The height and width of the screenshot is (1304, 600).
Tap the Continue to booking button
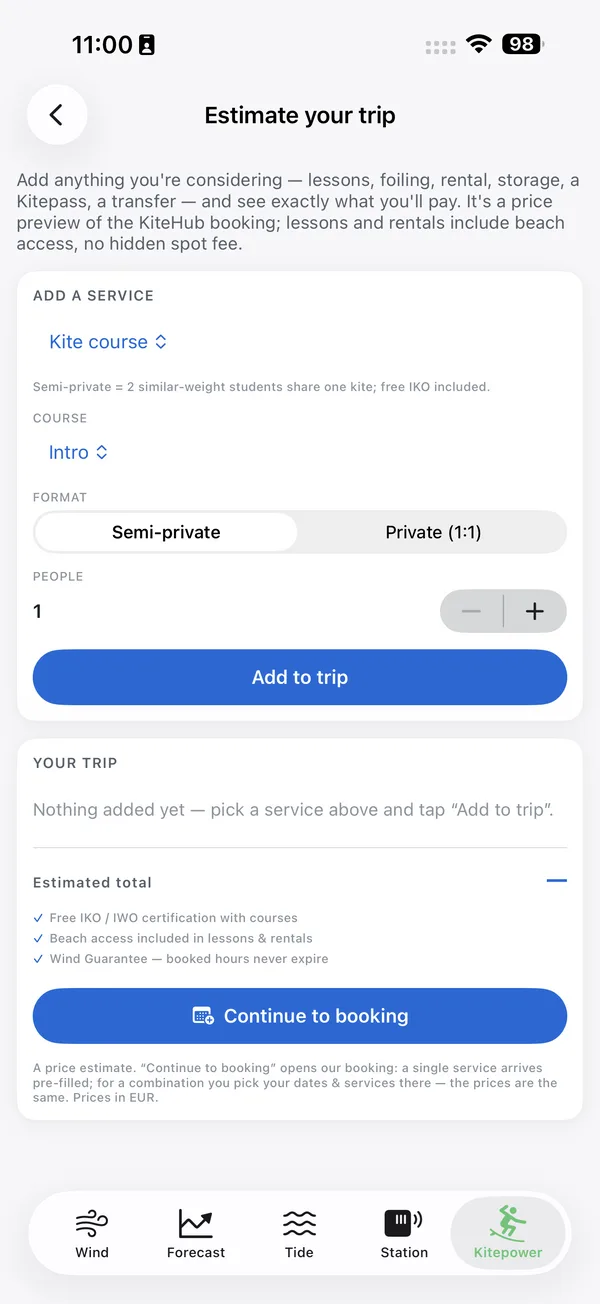click(x=300, y=1016)
